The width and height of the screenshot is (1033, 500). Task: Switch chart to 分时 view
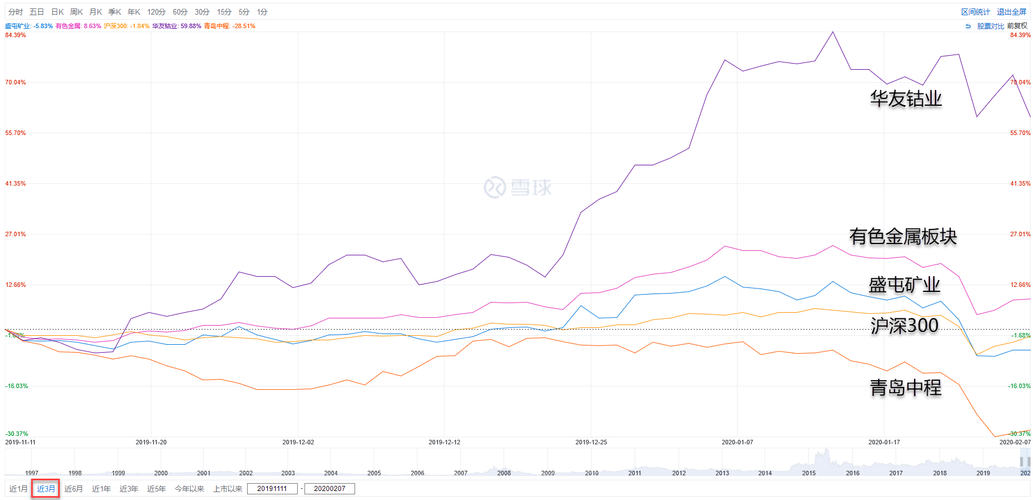pos(16,12)
